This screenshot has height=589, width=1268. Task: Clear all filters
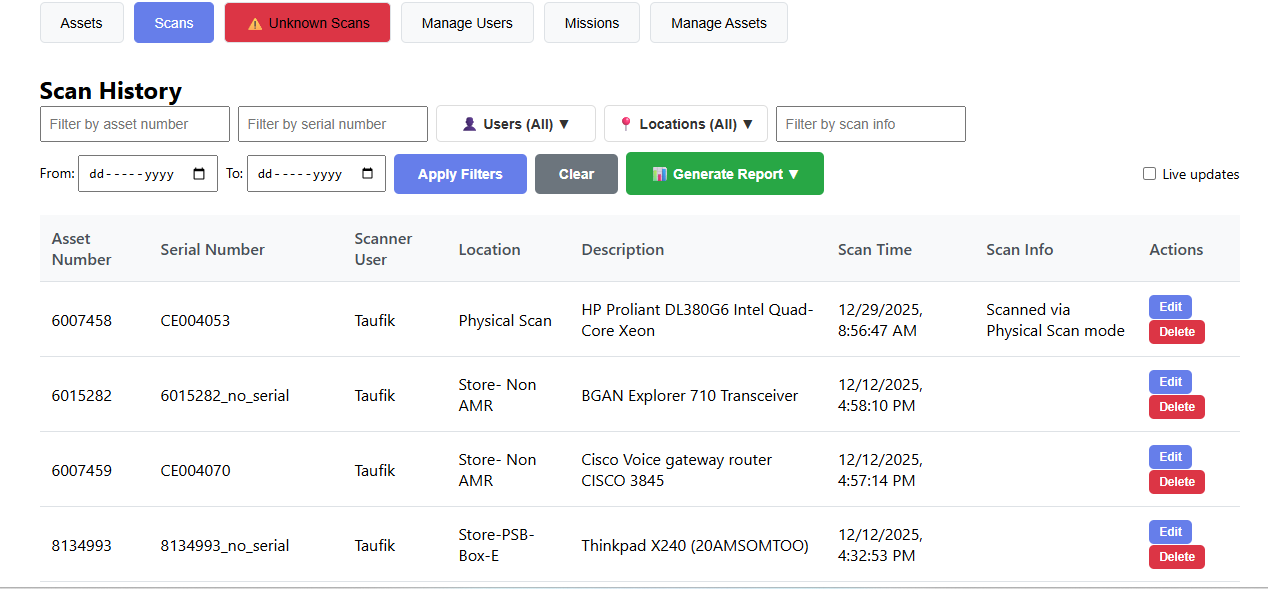[x=576, y=174]
